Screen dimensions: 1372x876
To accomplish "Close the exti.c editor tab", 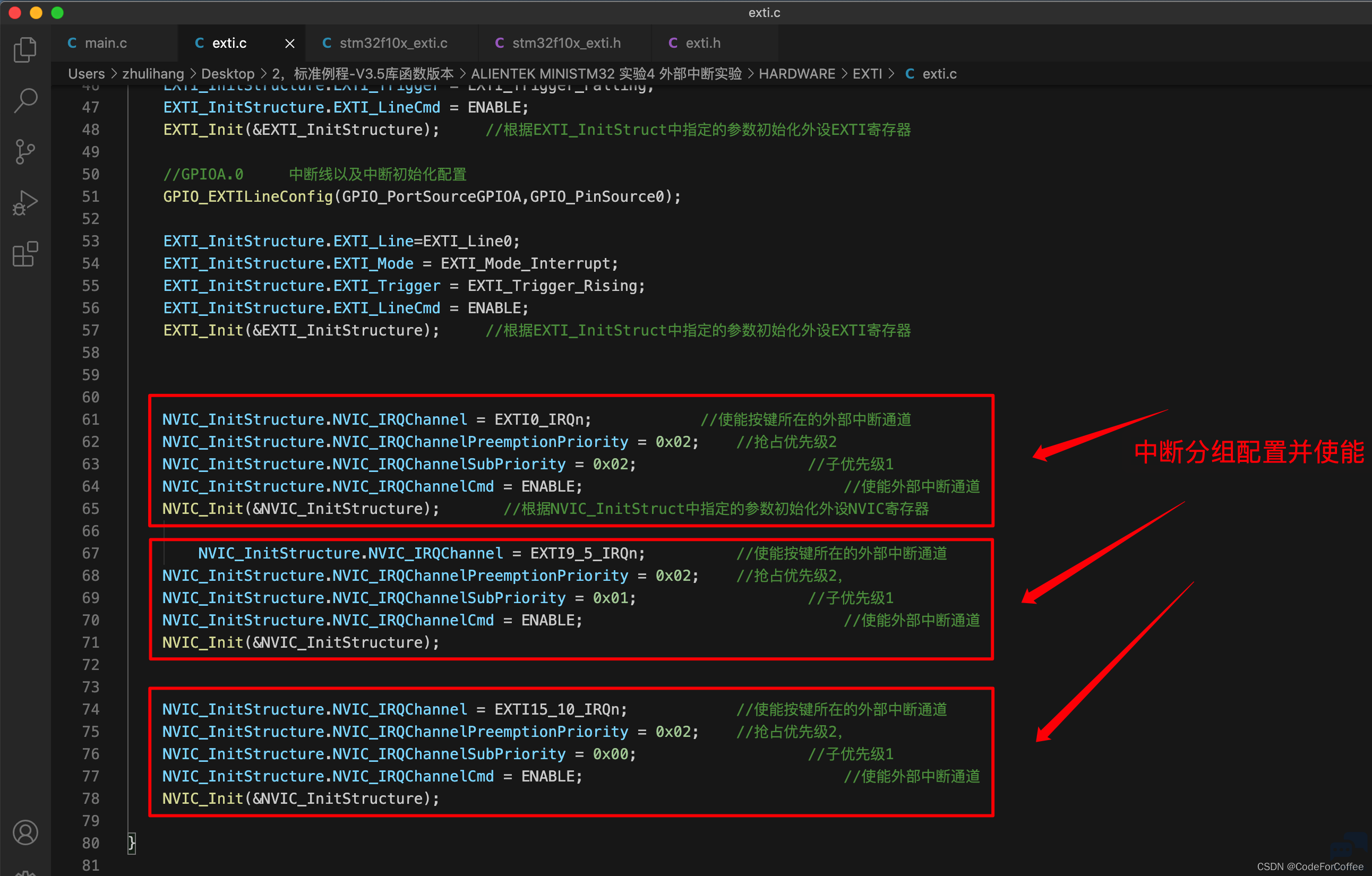I will point(289,44).
